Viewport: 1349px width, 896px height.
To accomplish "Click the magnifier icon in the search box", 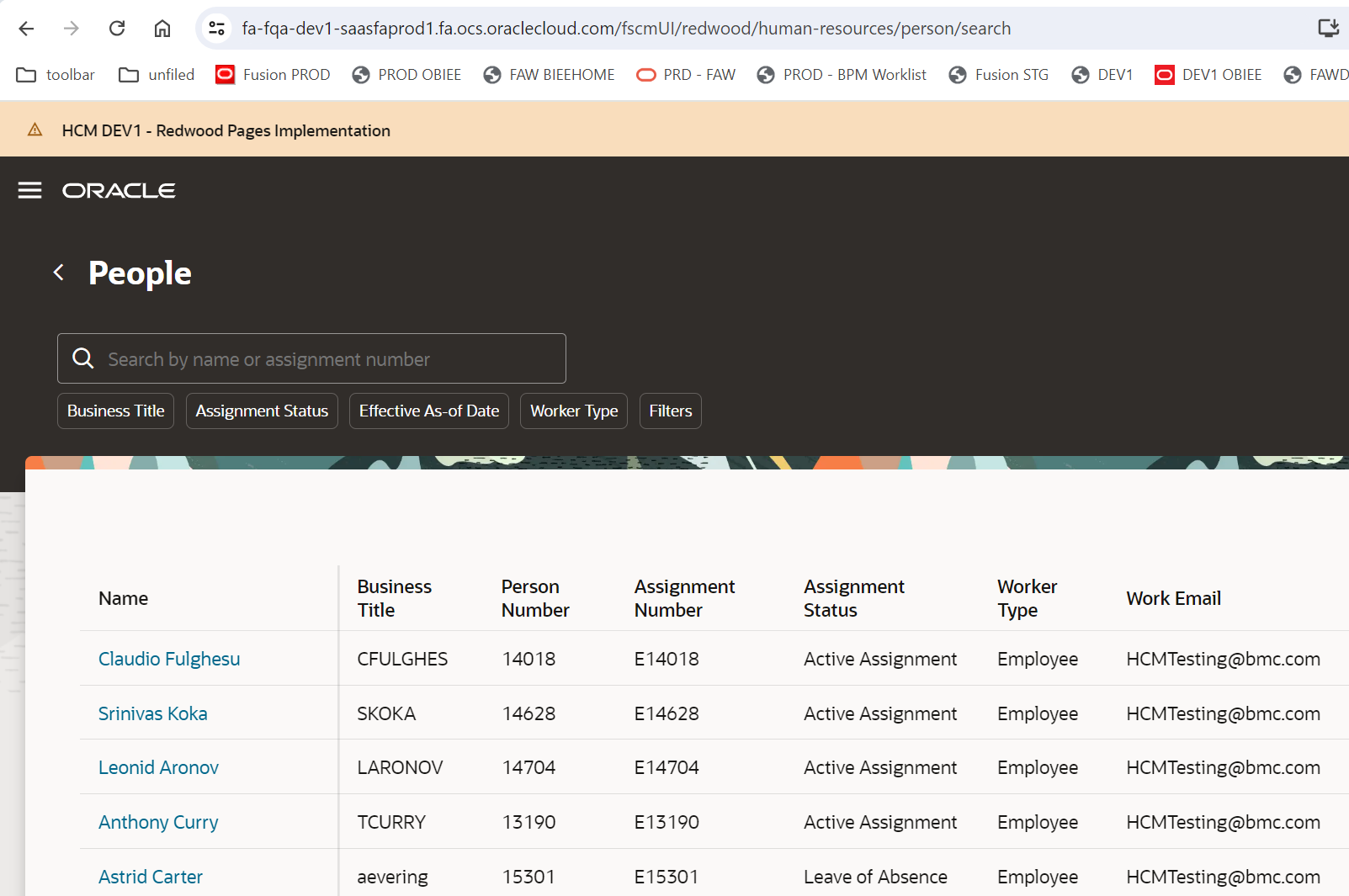I will [x=82, y=358].
